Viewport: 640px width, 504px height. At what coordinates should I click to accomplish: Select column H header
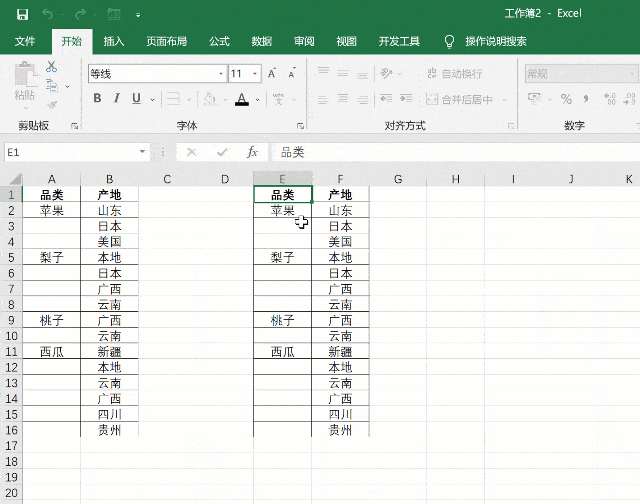(x=456, y=179)
